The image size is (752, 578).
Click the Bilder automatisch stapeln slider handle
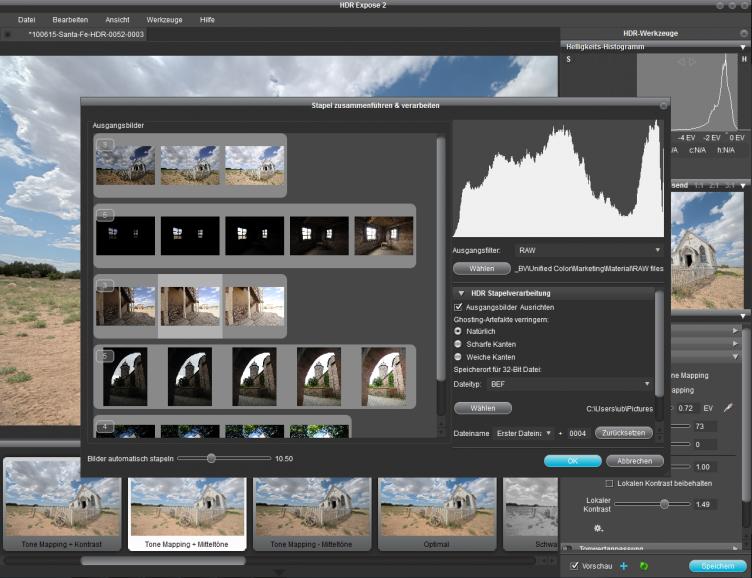(x=210, y=458)
